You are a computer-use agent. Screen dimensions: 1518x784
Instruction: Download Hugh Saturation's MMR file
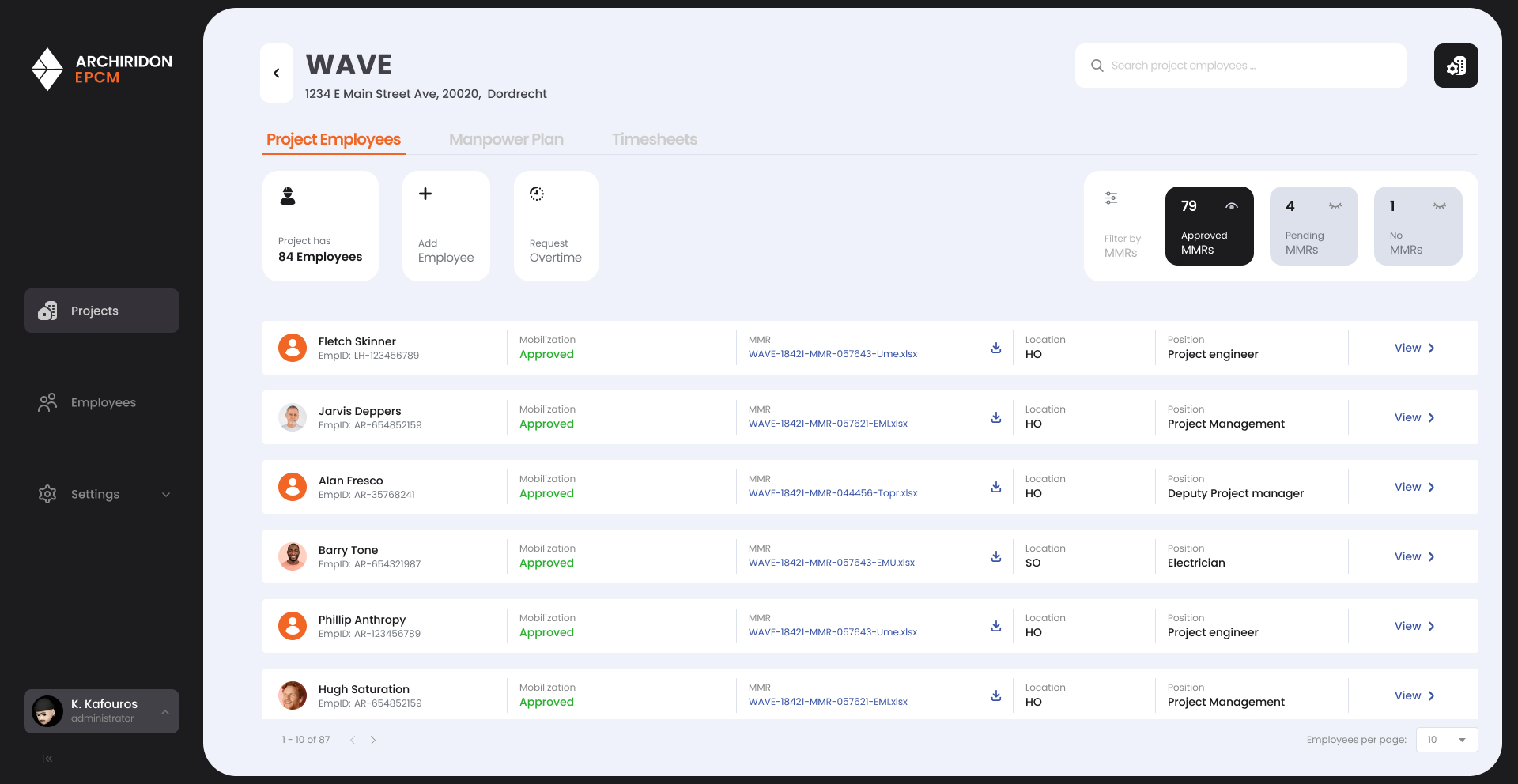click(996, 695)
